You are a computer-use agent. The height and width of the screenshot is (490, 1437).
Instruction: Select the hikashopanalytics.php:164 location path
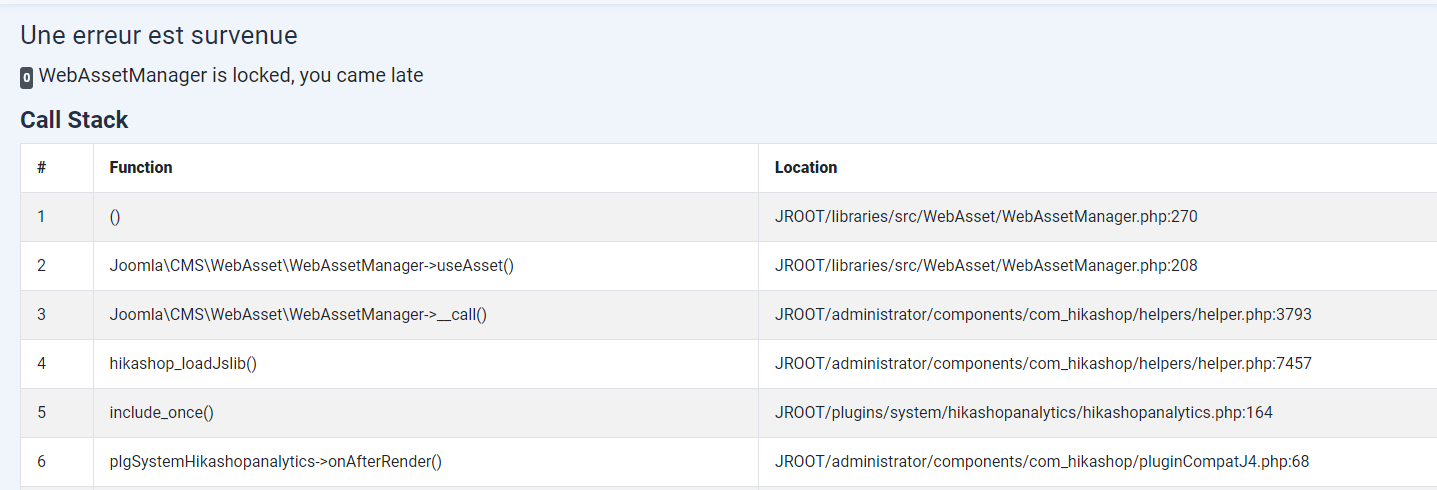(x=1024, y=413)
